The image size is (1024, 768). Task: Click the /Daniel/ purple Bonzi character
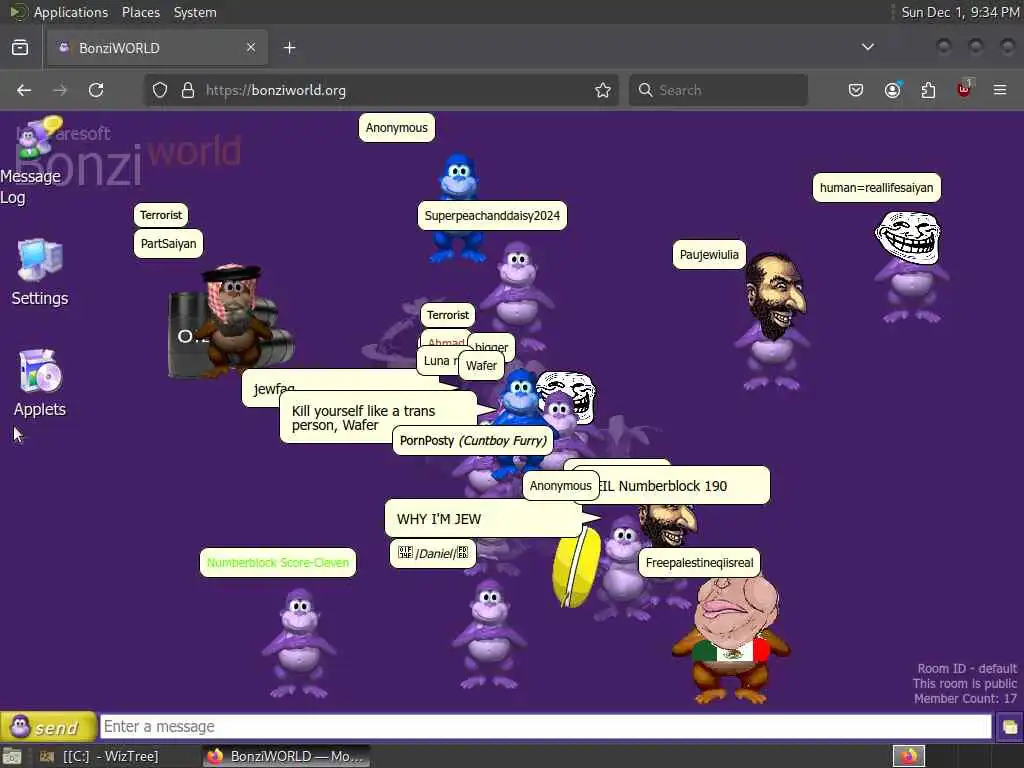[489, 632]
